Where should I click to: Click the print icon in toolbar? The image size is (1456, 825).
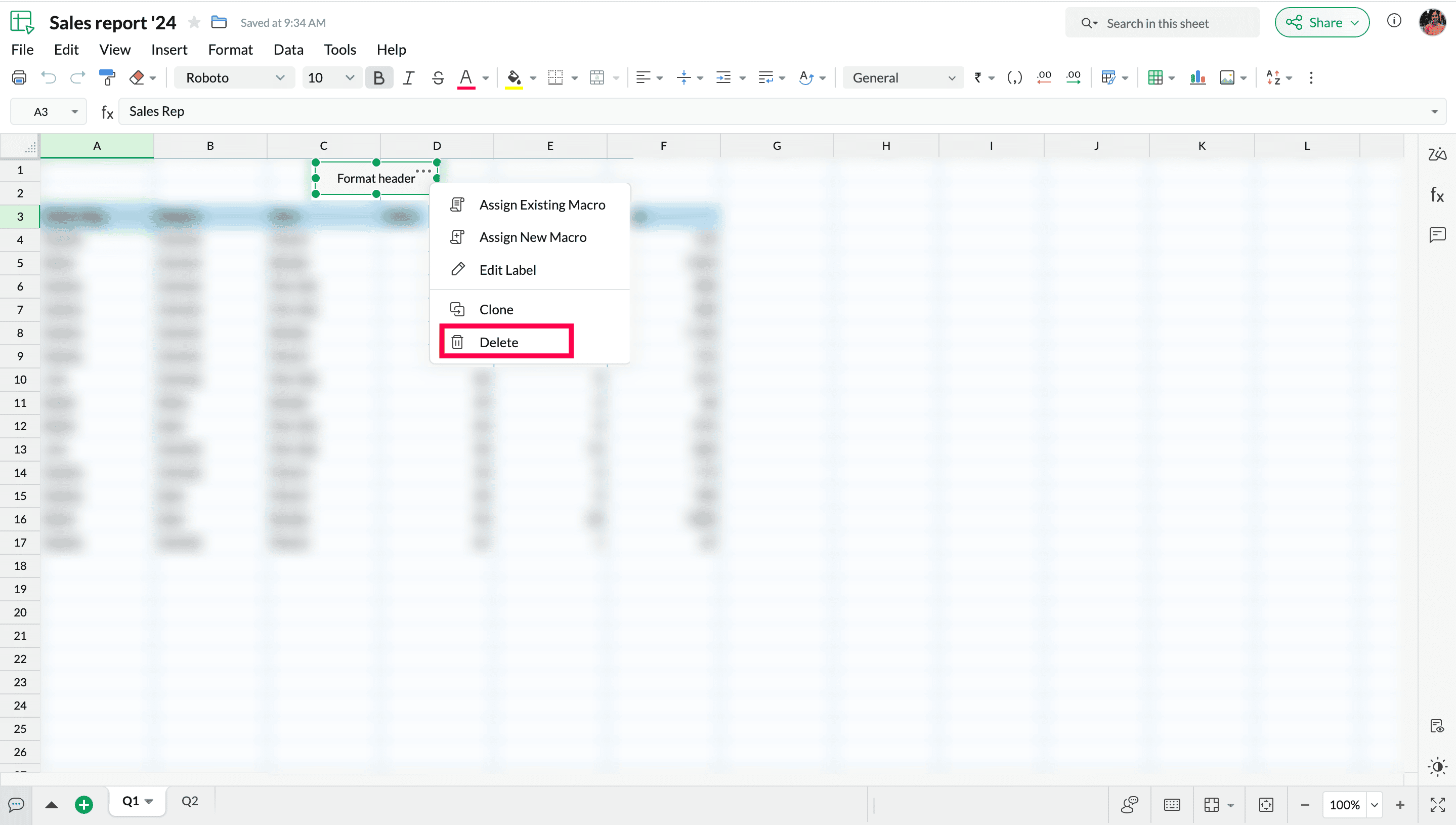(19, 77)
